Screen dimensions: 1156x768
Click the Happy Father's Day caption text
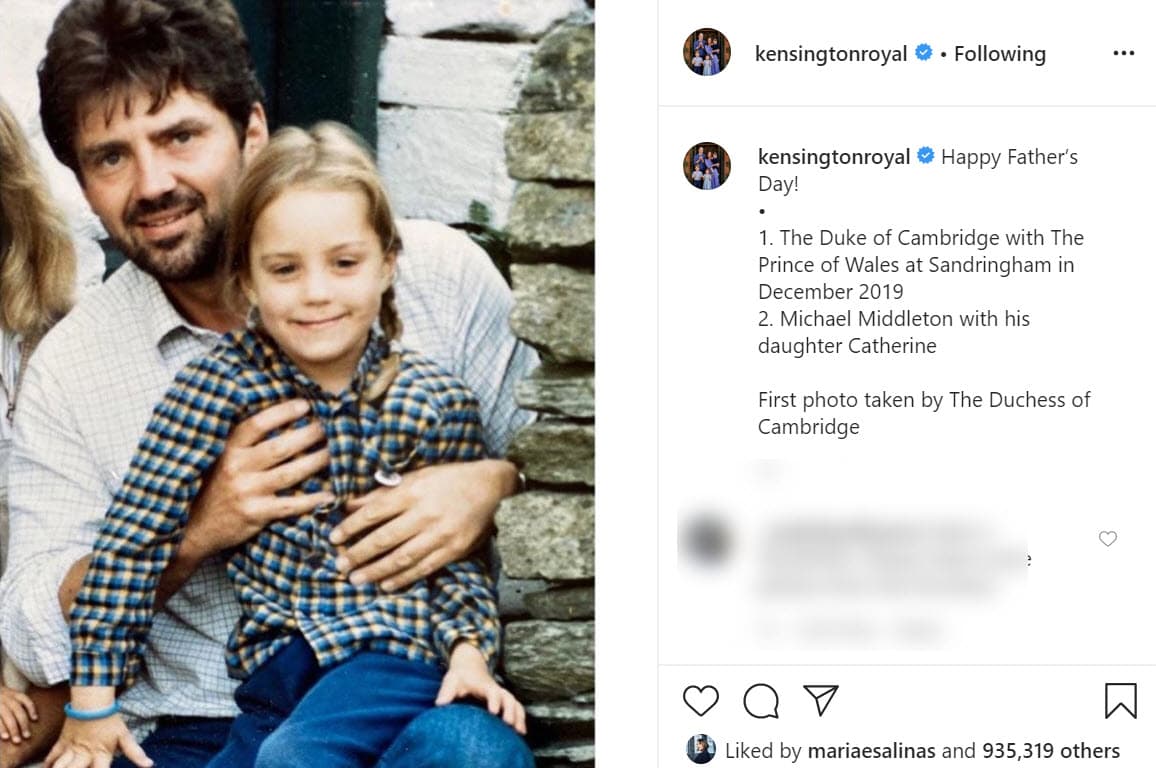pyautogui.click(x=1009, y=157)
